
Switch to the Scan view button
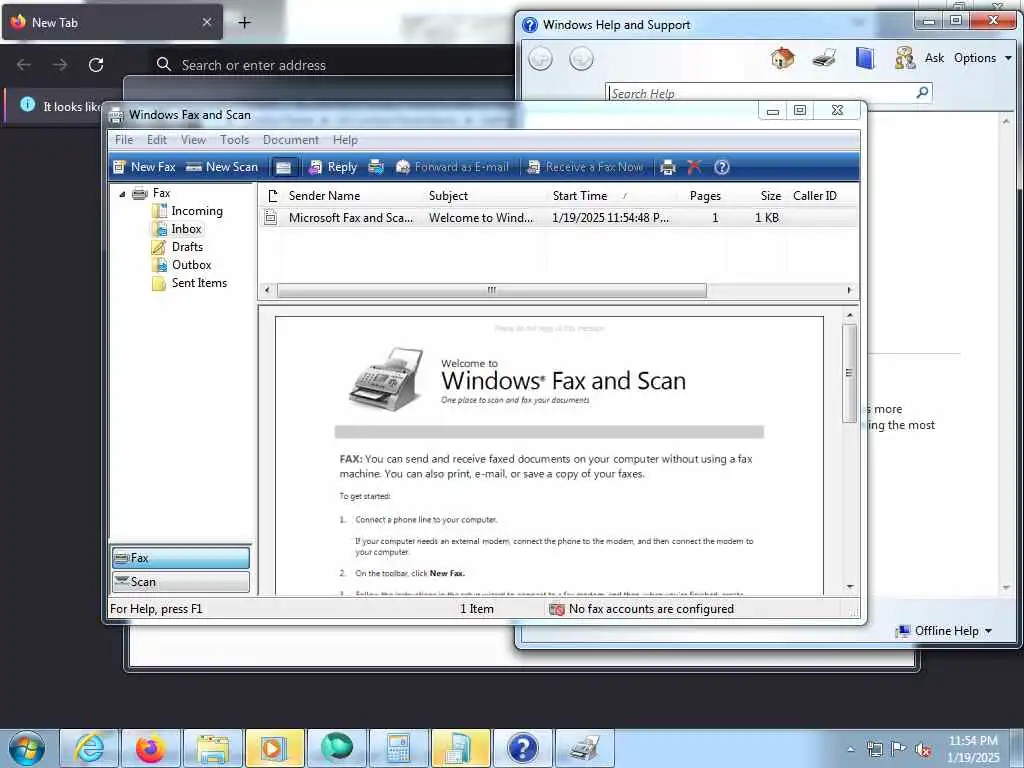[181, 582]
